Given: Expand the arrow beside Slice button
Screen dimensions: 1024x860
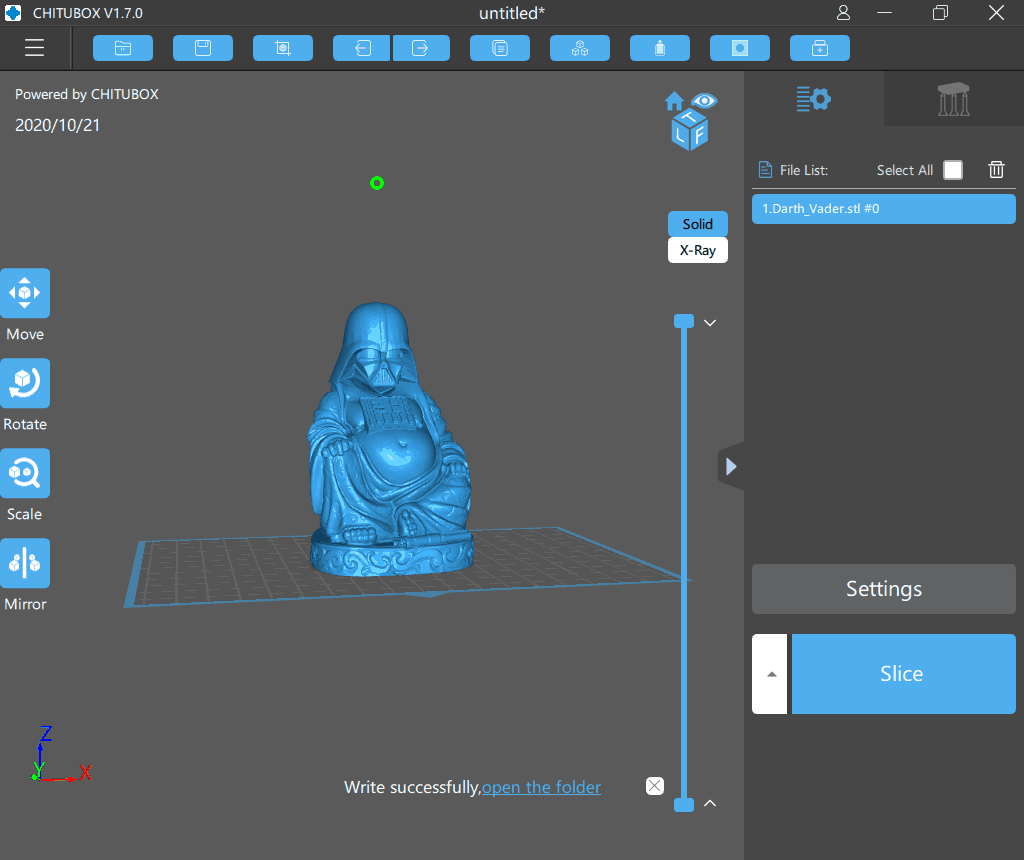Looking at the screenshot, I should (771, 674).
